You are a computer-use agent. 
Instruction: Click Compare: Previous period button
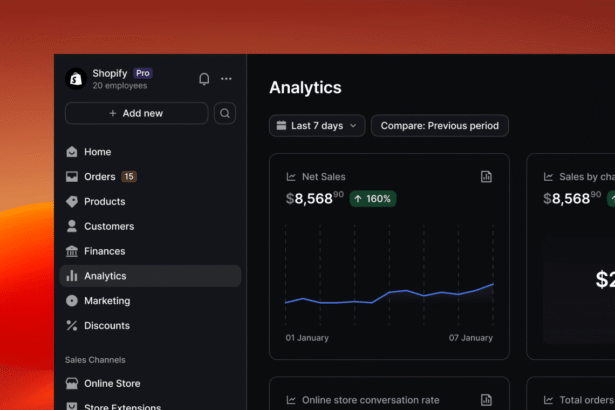coord(440,126)
